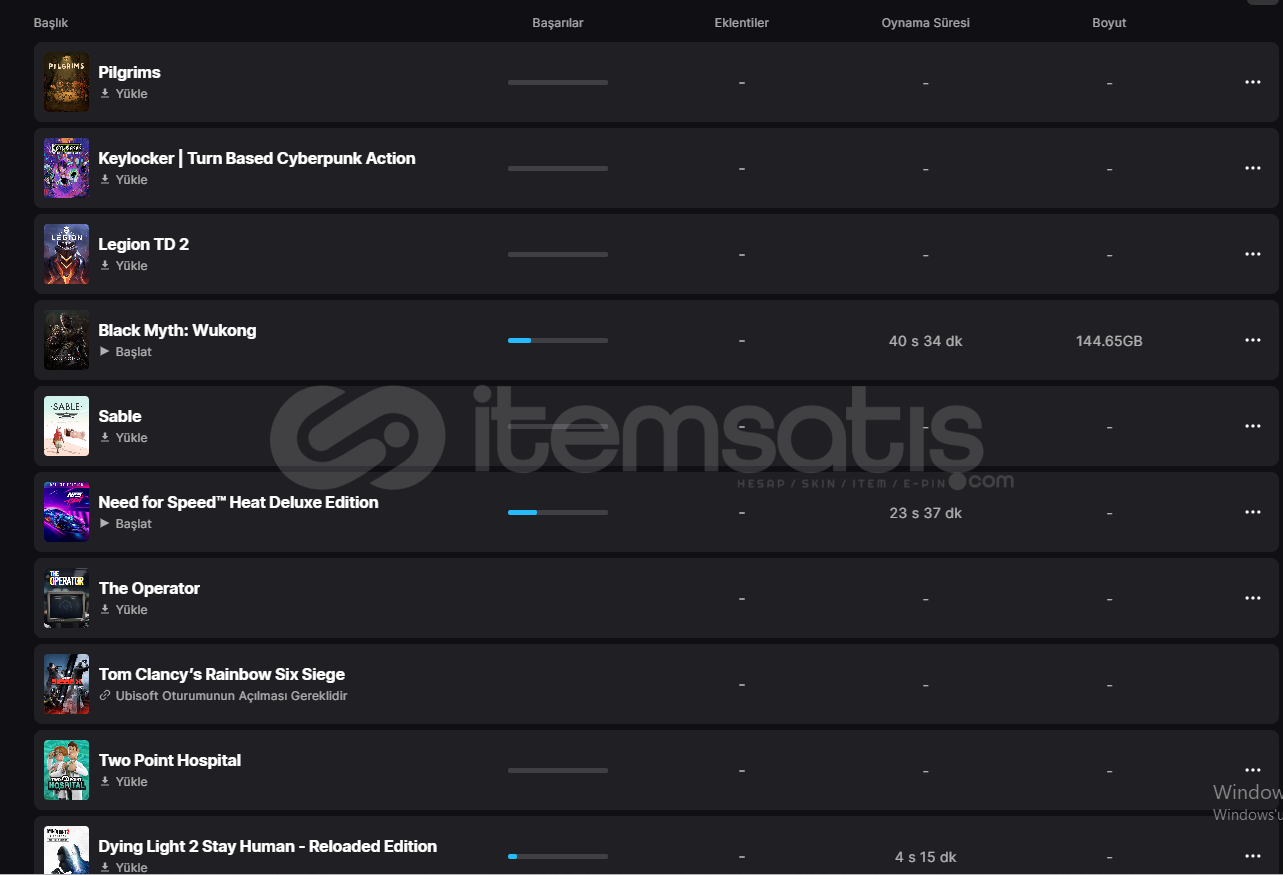Image resolution: width=1283 pixels, height=875 pixels.
Task: Click Ubisoft Oturumunun Açılması Gereklidir link
Action: coord(223,696)
